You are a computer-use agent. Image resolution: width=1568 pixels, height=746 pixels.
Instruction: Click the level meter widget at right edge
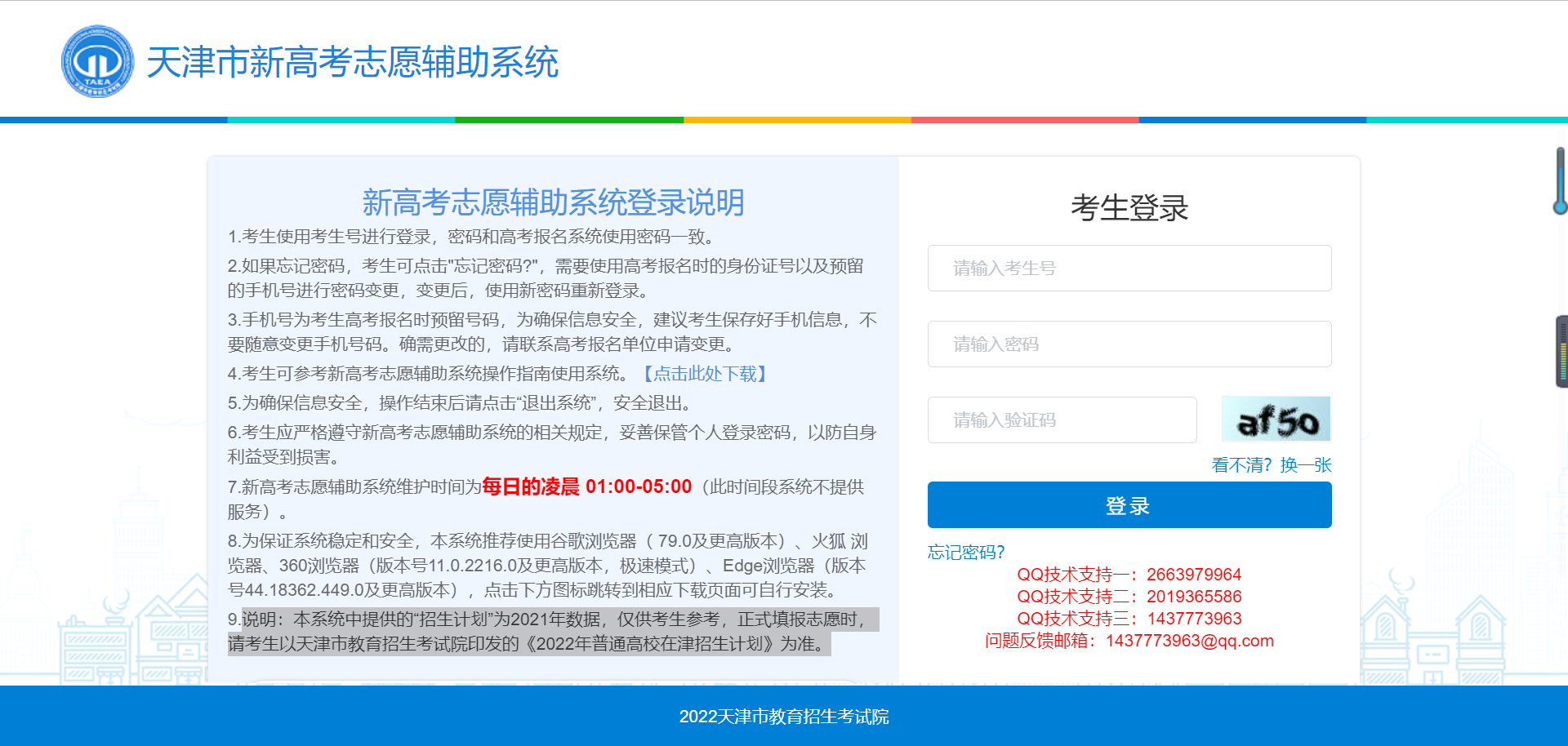click(1561, 351)
